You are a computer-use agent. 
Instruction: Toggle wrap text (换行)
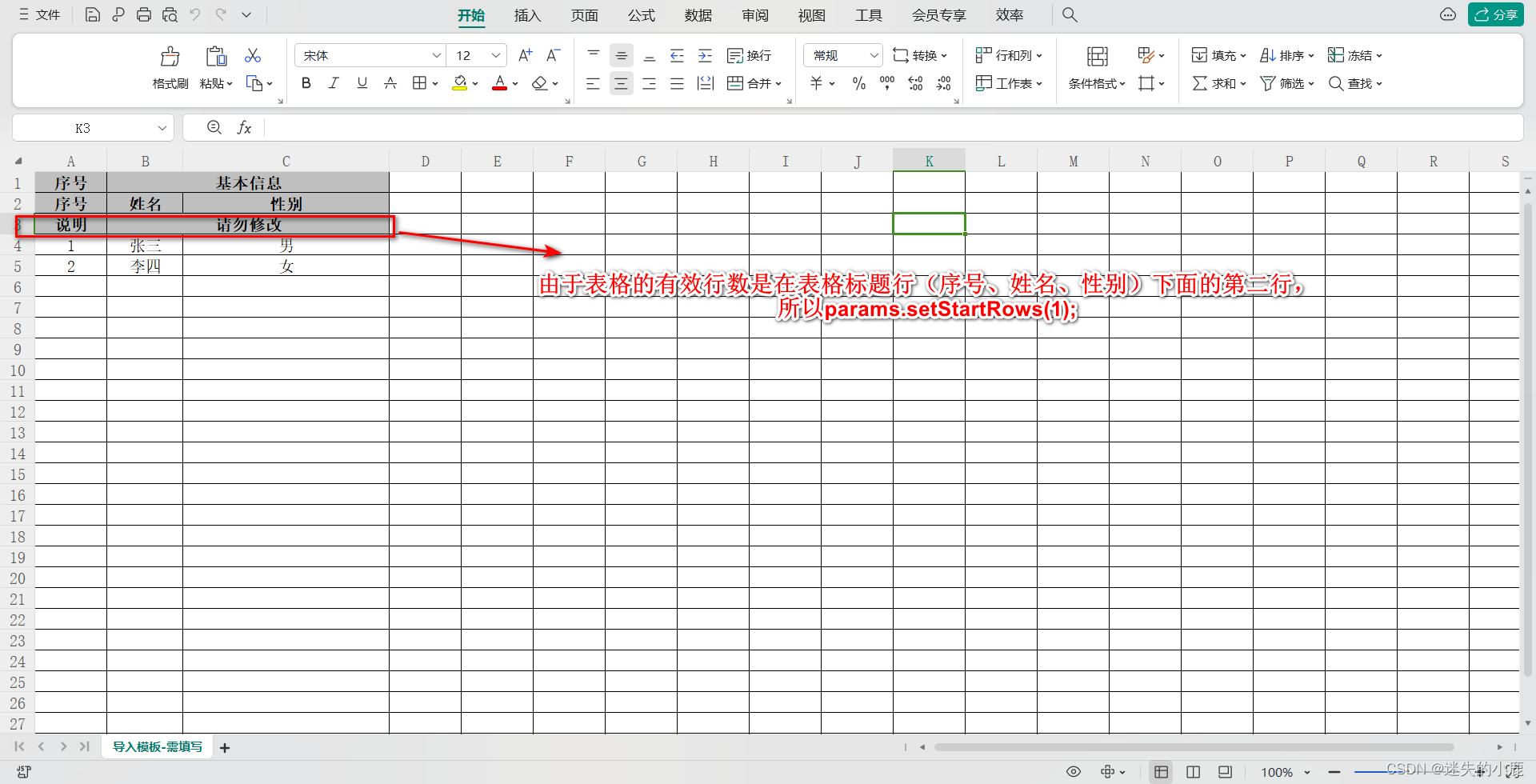point(749,55)
